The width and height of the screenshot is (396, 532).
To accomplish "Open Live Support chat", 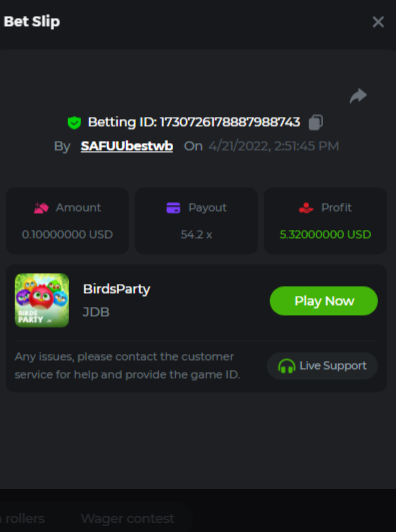I will point(322,366).
